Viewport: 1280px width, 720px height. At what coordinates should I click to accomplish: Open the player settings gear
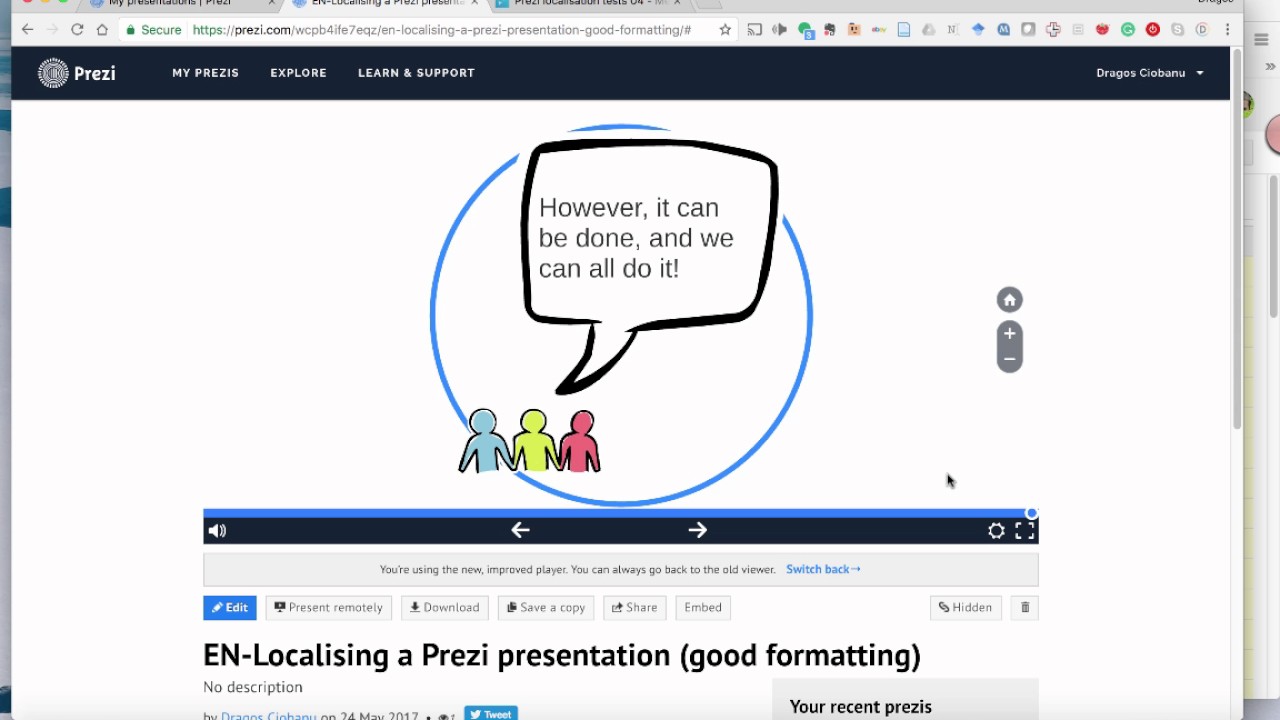[x=996, y=531]
